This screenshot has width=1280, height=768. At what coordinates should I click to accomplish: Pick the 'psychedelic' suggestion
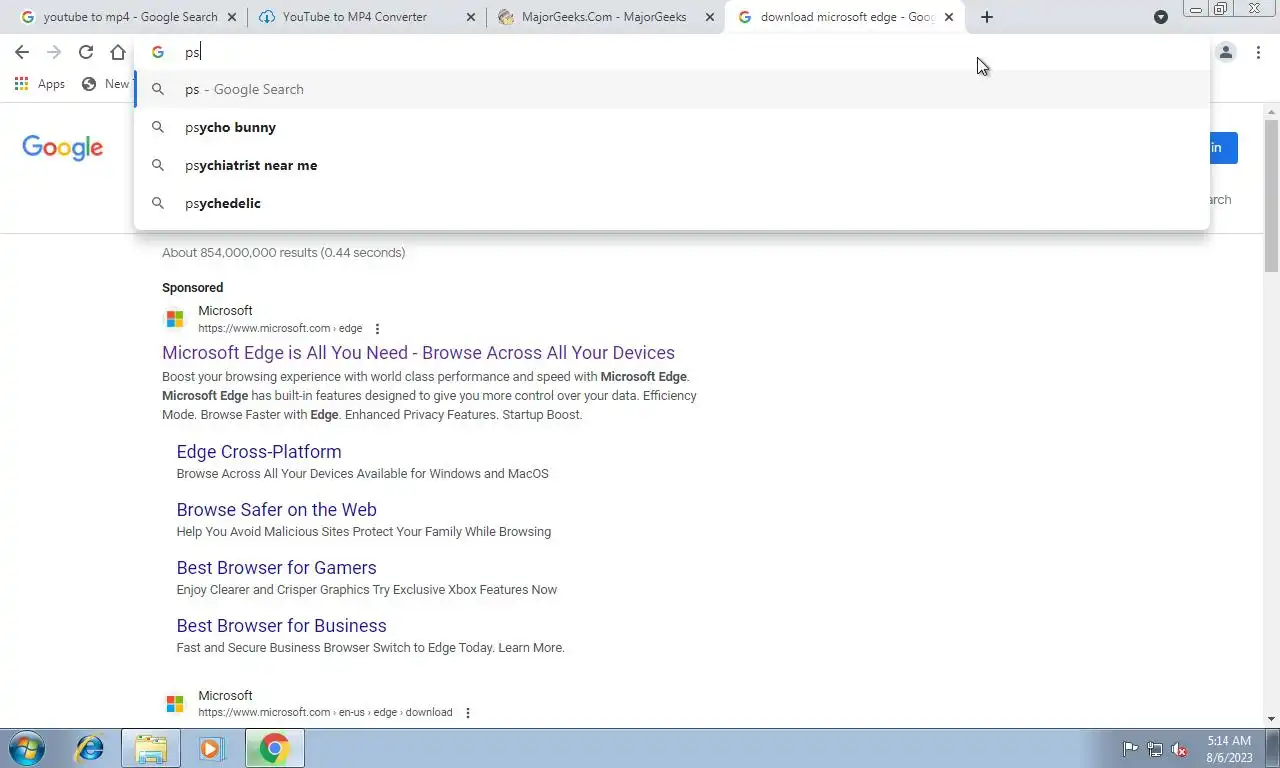click(x=671, y=203)
